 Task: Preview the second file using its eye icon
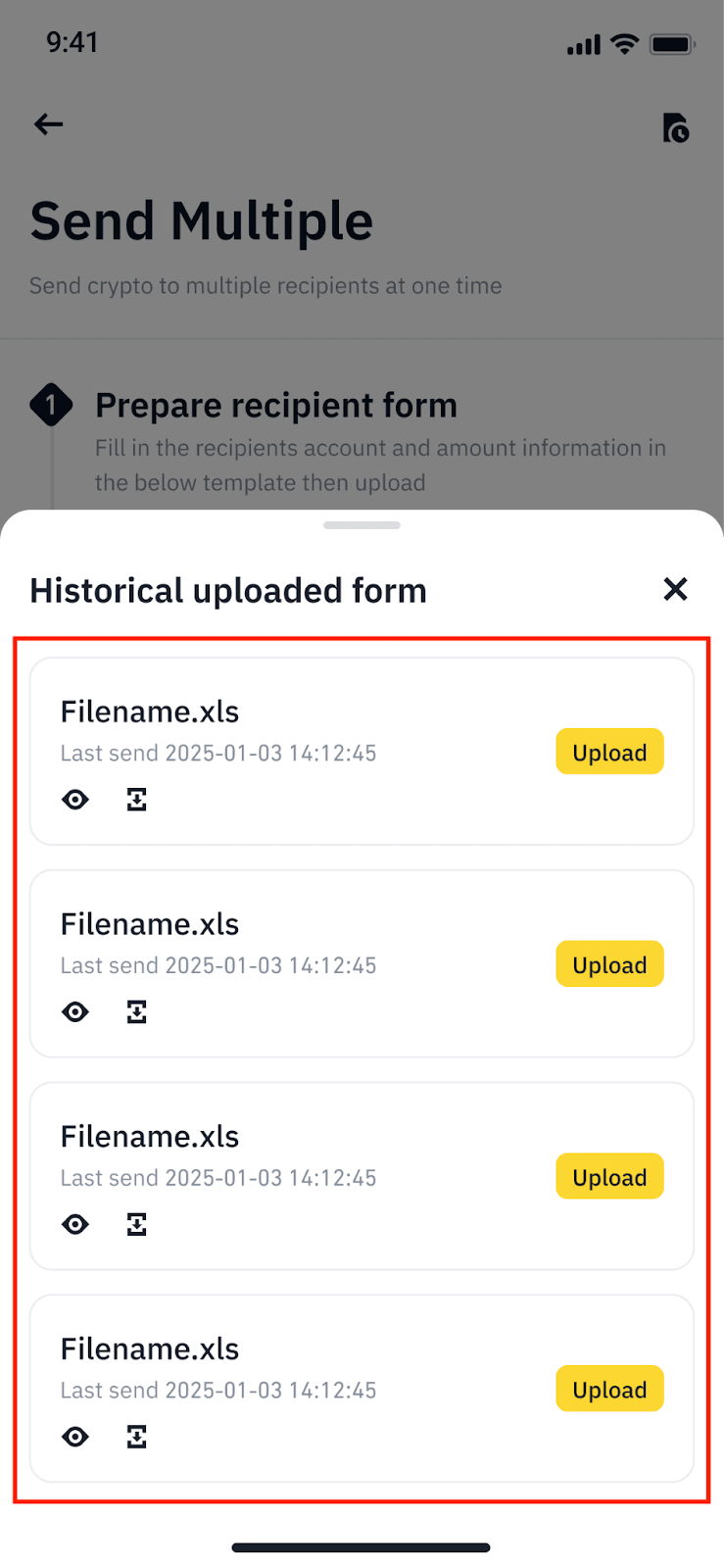75,1012
